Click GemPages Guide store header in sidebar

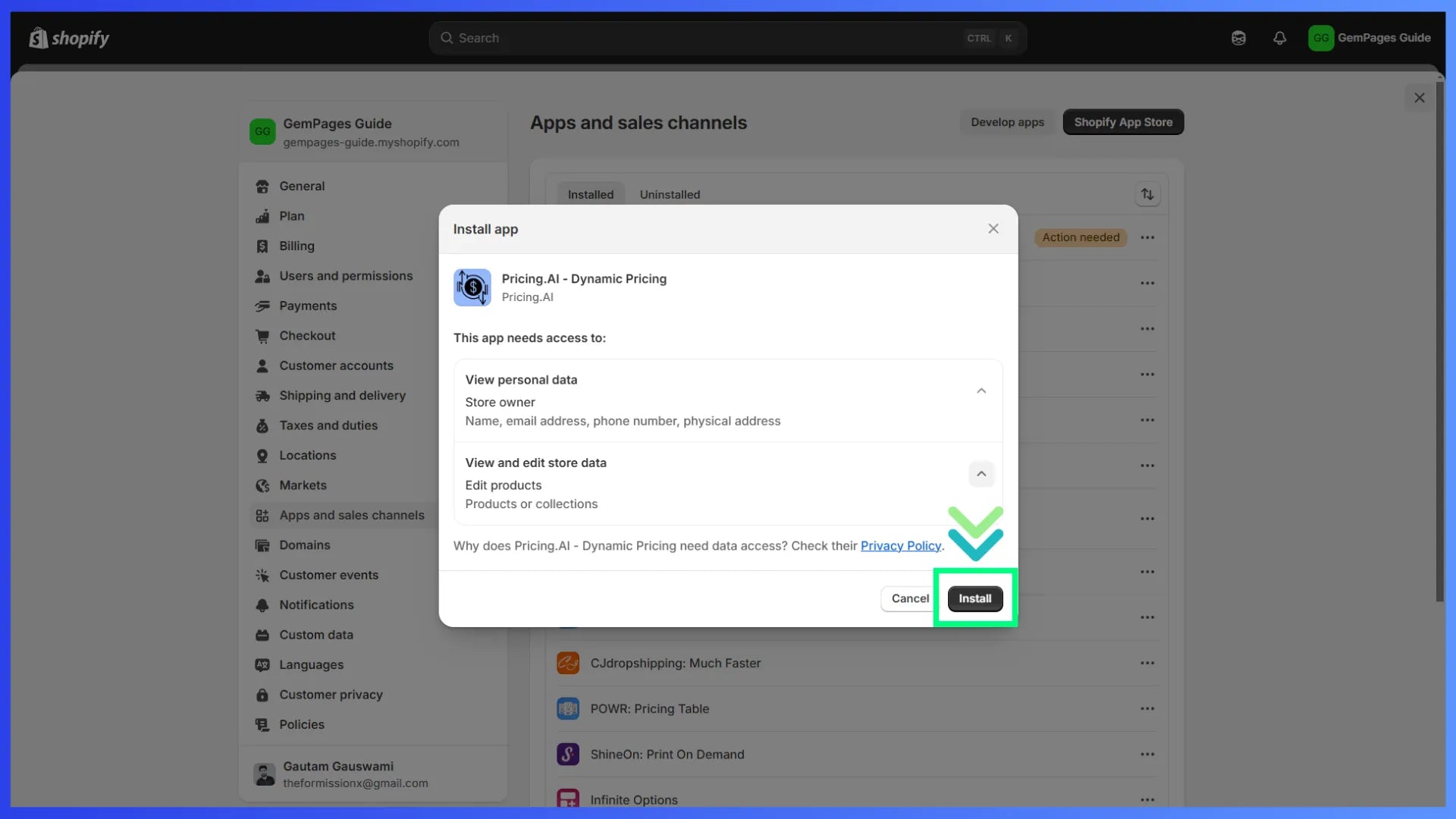(x=372, y=132)
